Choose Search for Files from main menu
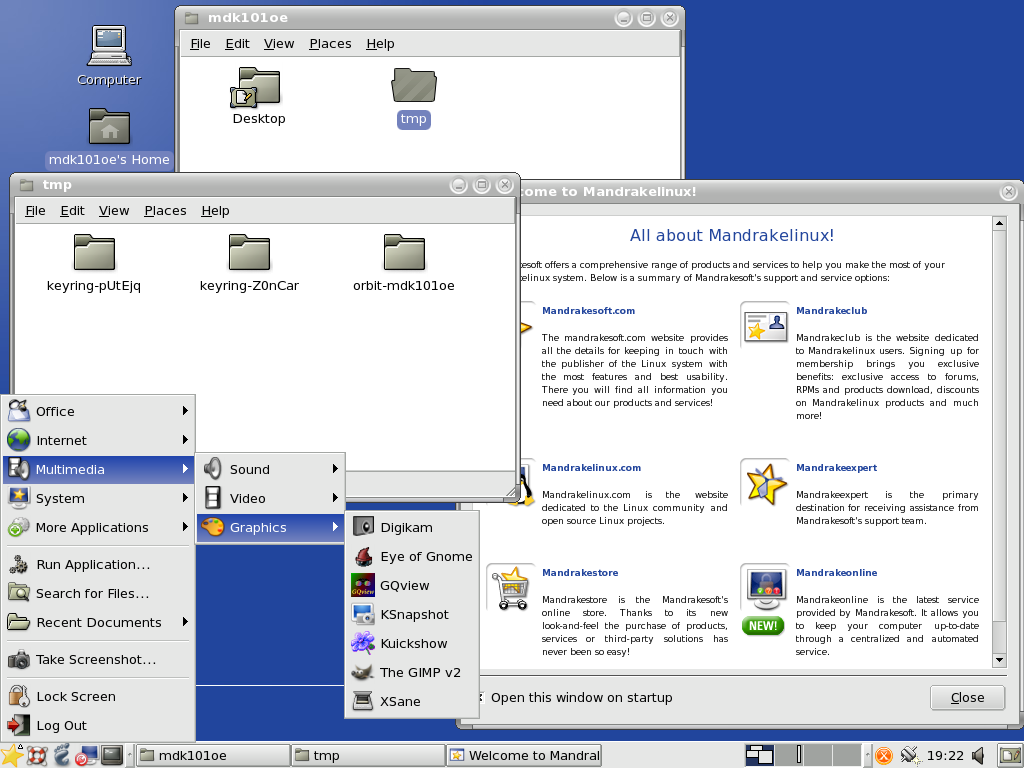 click(x=99, y=593)
